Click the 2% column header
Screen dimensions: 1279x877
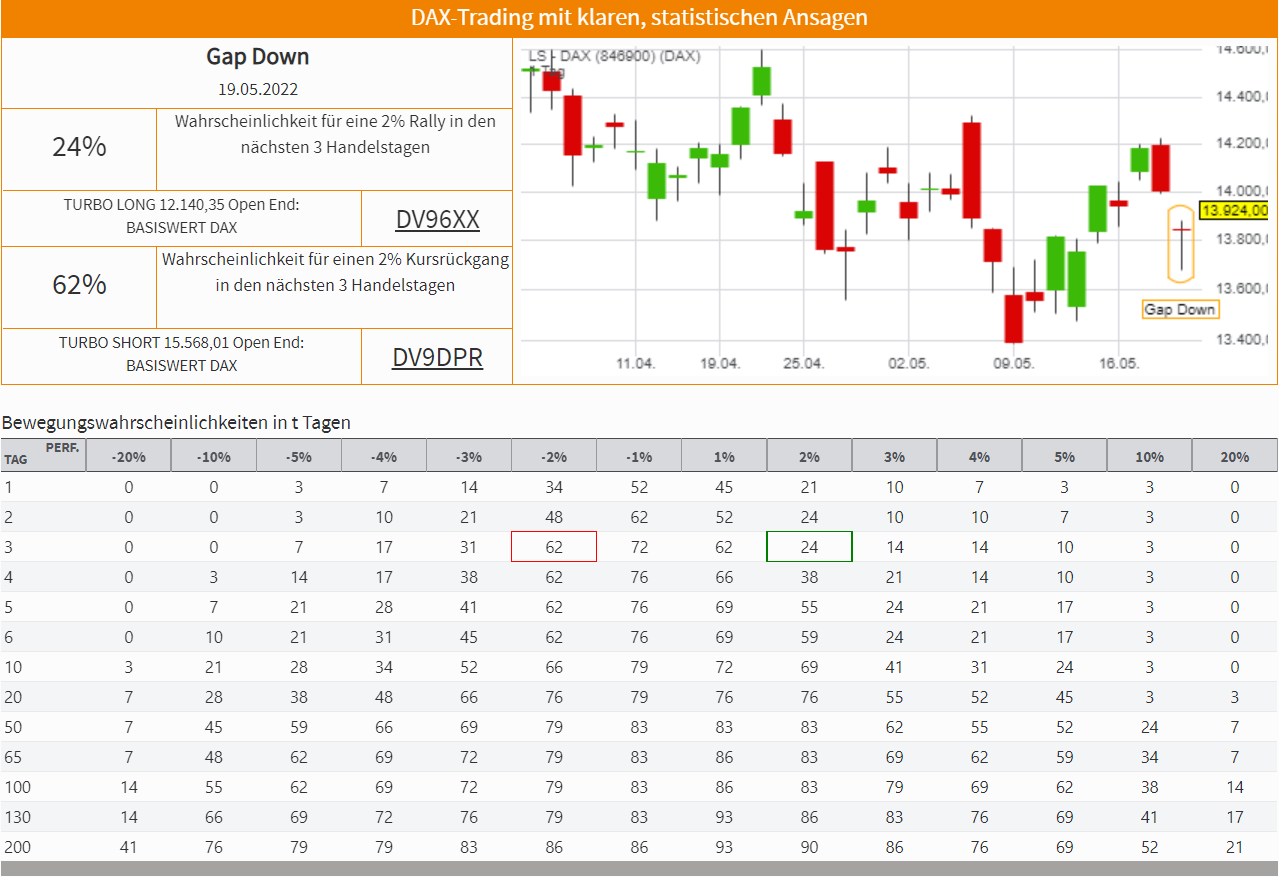[809, 456]
